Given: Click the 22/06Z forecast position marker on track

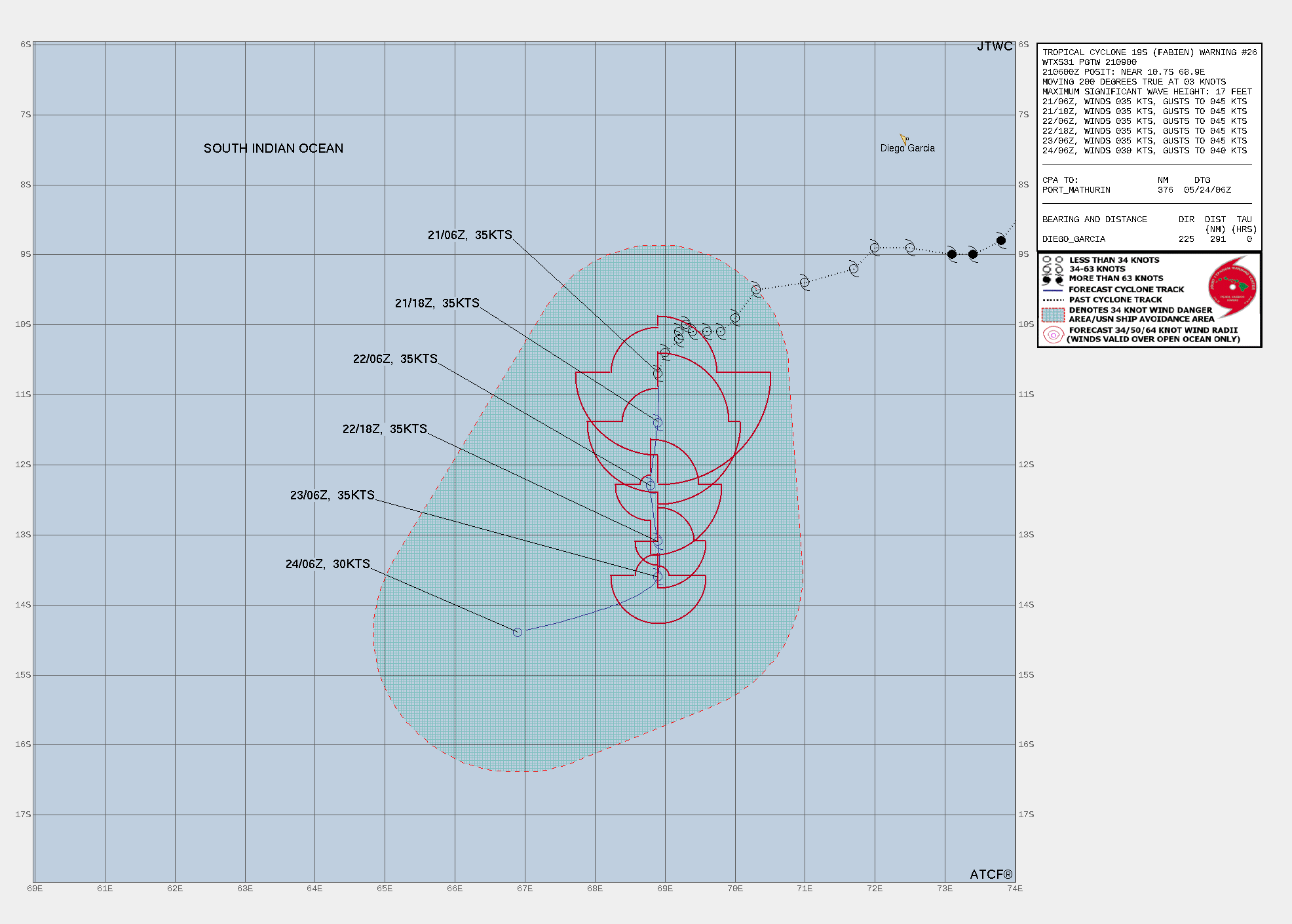Looking at the screenshot, I should (x=650, y=486).
